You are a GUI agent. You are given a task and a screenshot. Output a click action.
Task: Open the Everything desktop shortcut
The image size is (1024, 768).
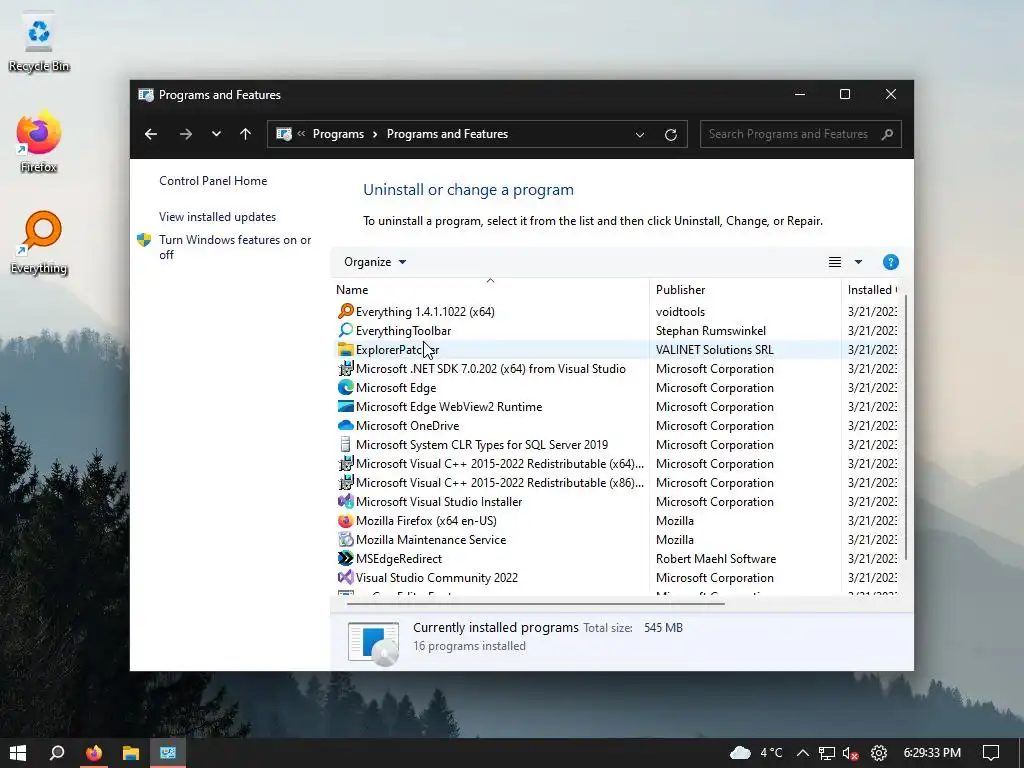39,243
